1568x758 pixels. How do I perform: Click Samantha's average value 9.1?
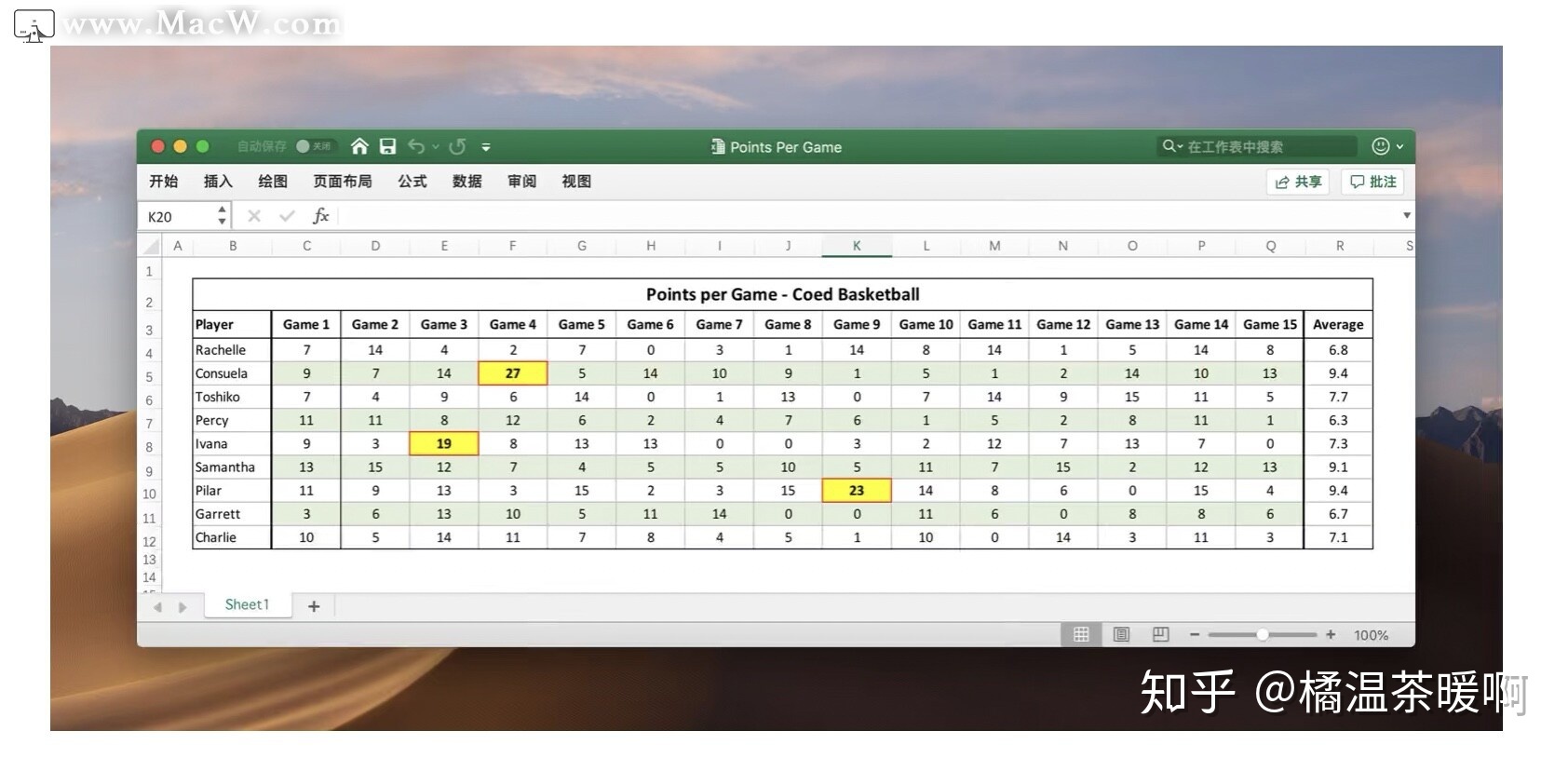[x=1338, y=467]
